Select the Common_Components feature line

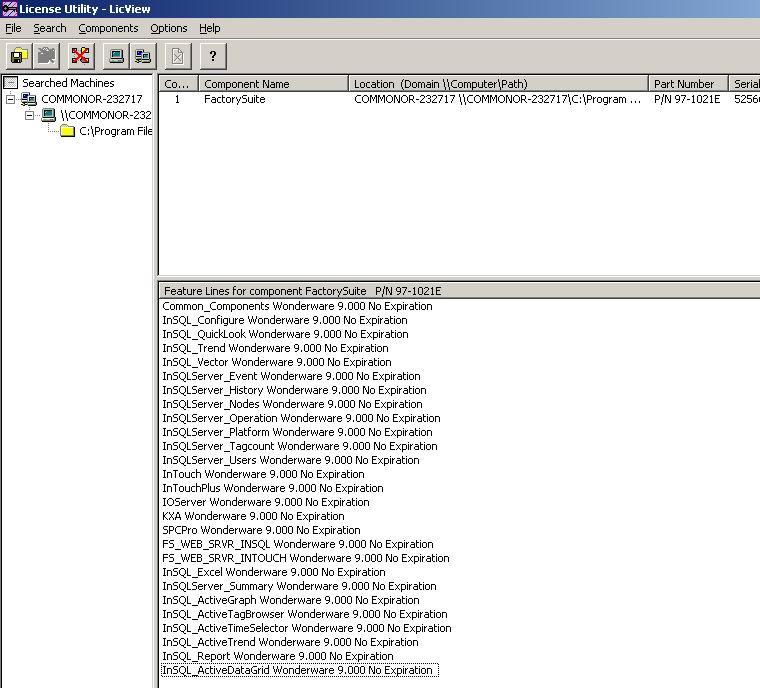[297, 306]
